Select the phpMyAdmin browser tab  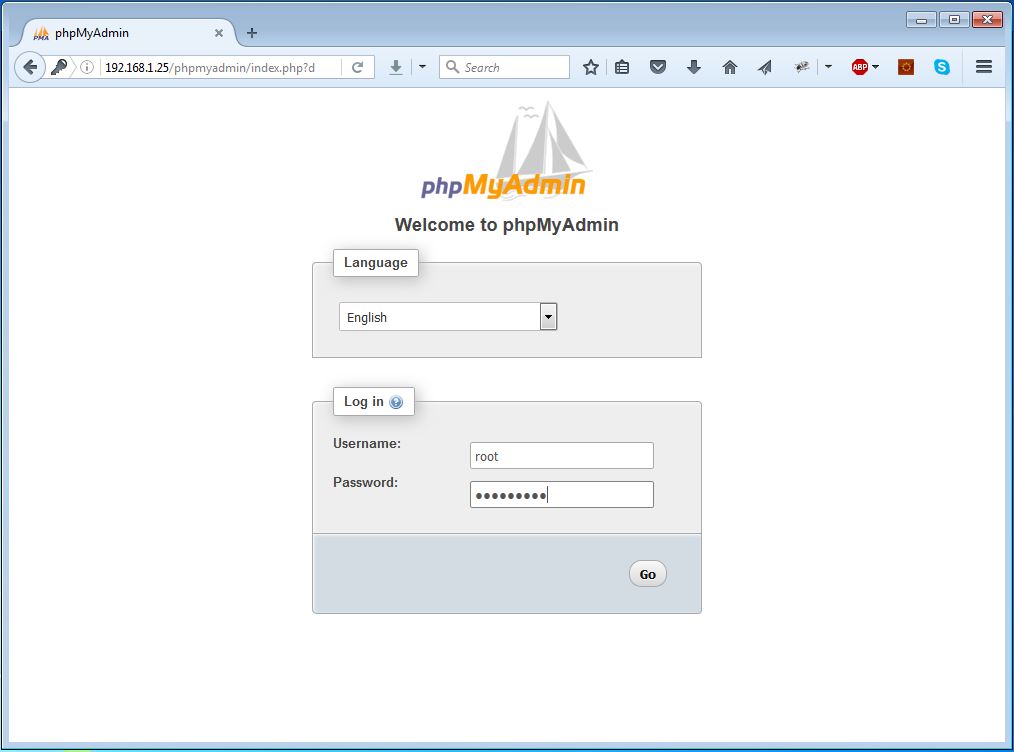(x=129, y=32)
